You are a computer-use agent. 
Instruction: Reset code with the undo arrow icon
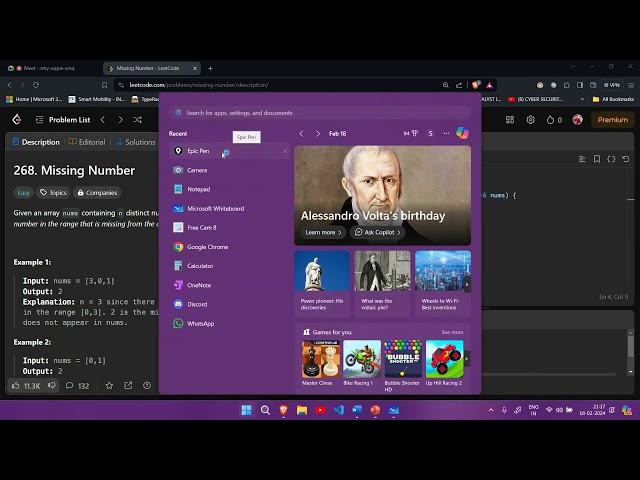pos(626,159)
